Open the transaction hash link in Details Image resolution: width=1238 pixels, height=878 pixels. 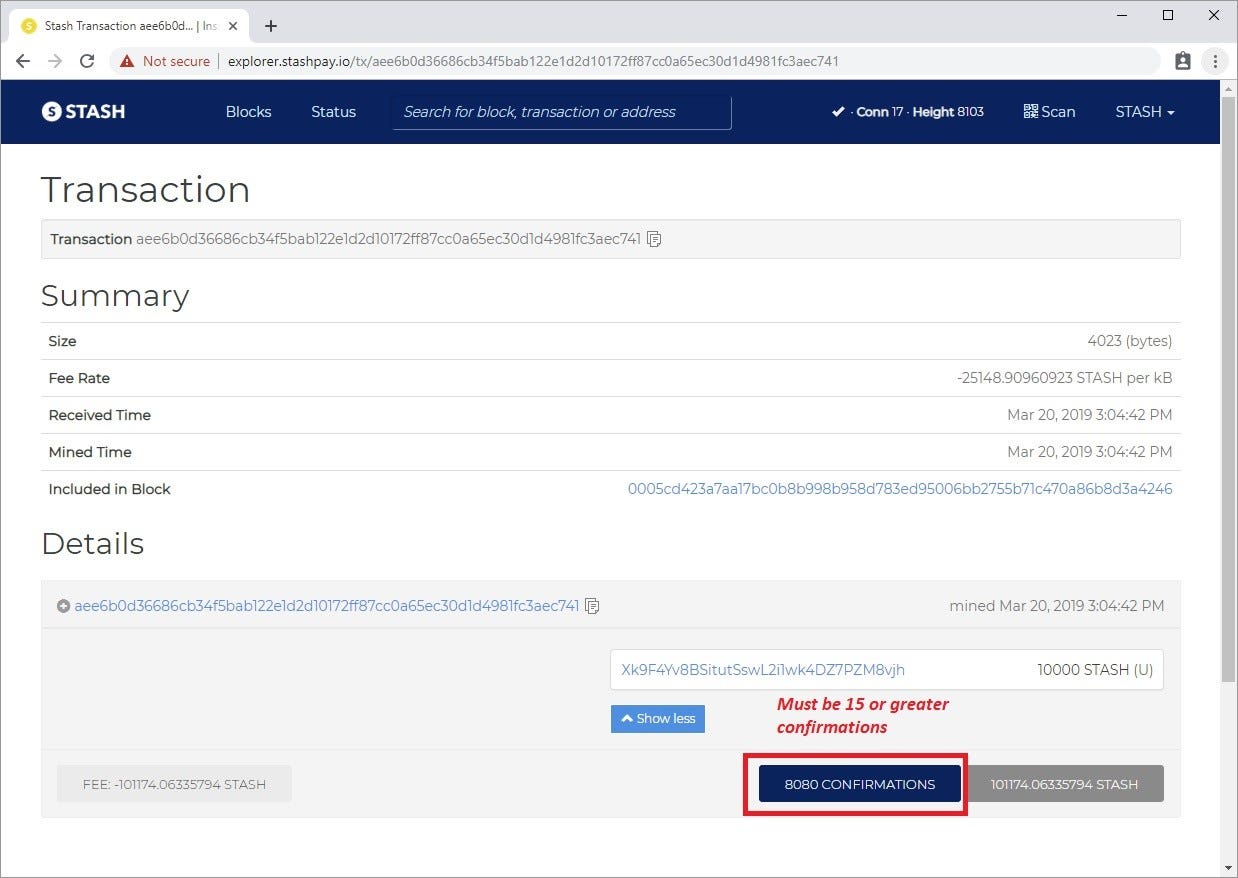[x=327, y=606]
